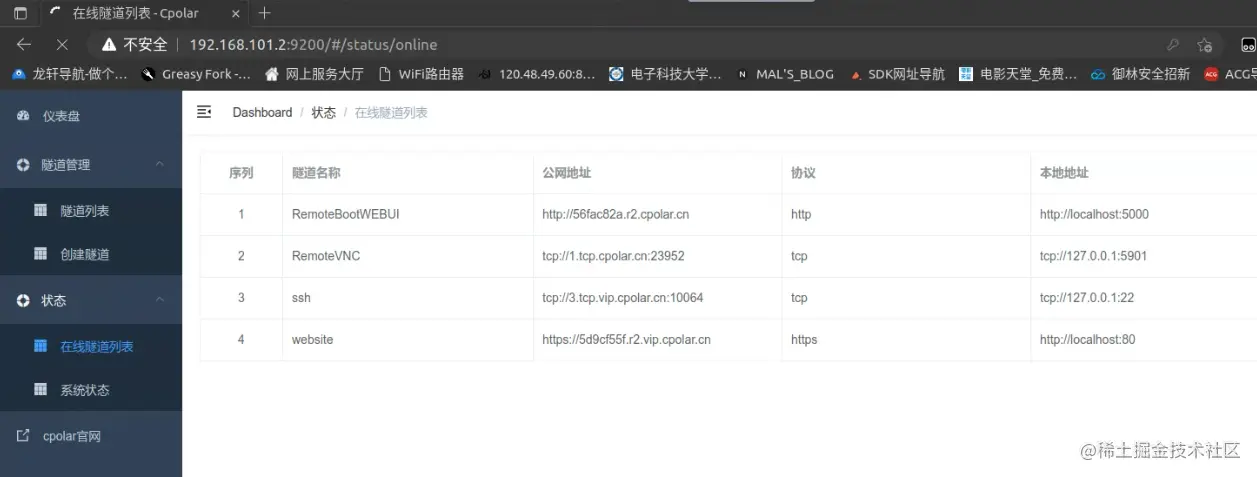Viewport: 1257px width, 477px height.
Task: Click the 状态 breadcrumb
Action: pos(324,113)
